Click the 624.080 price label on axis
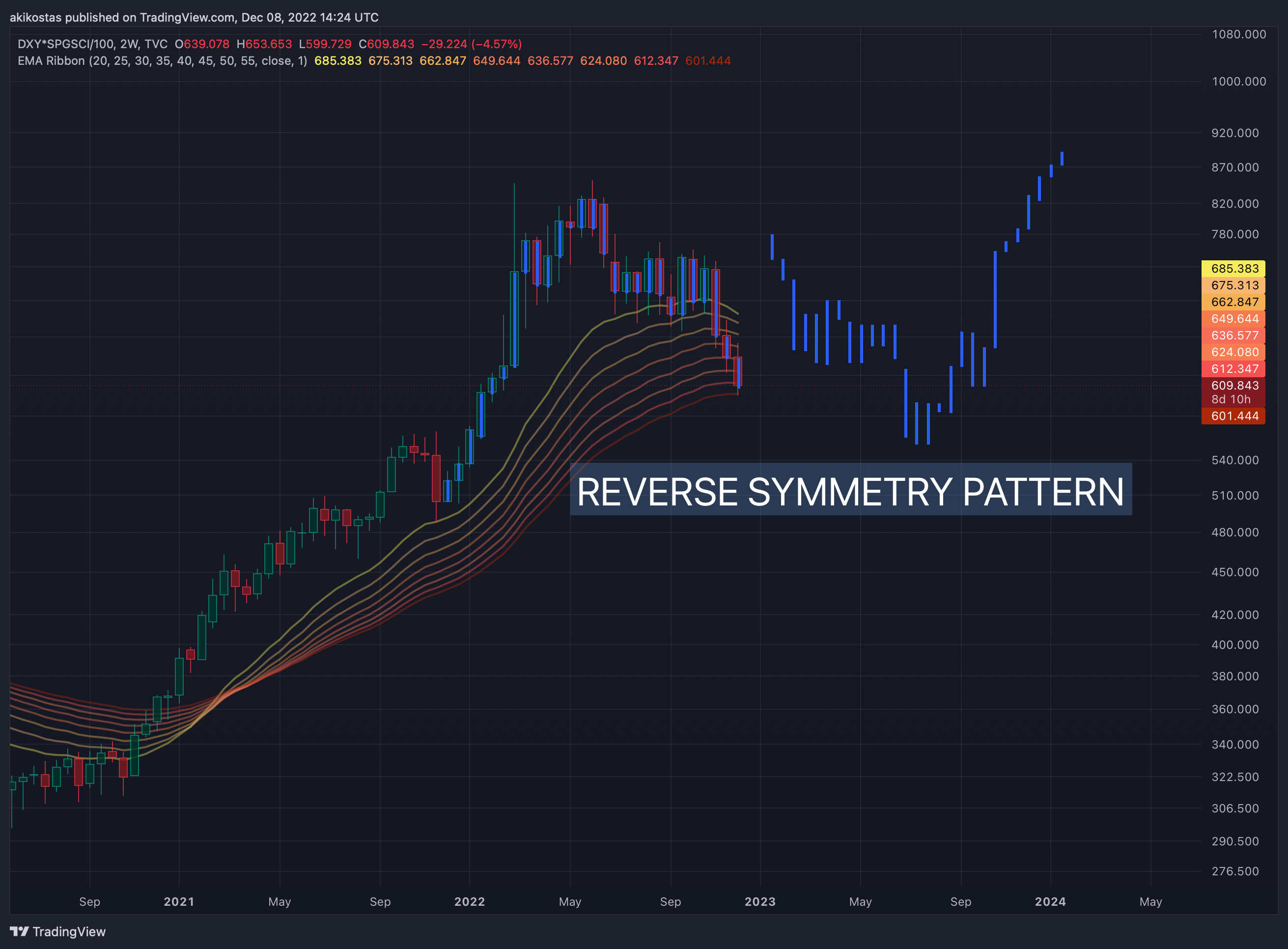The height and width of the screenshot is (949, 1288). coord(1233,352)
